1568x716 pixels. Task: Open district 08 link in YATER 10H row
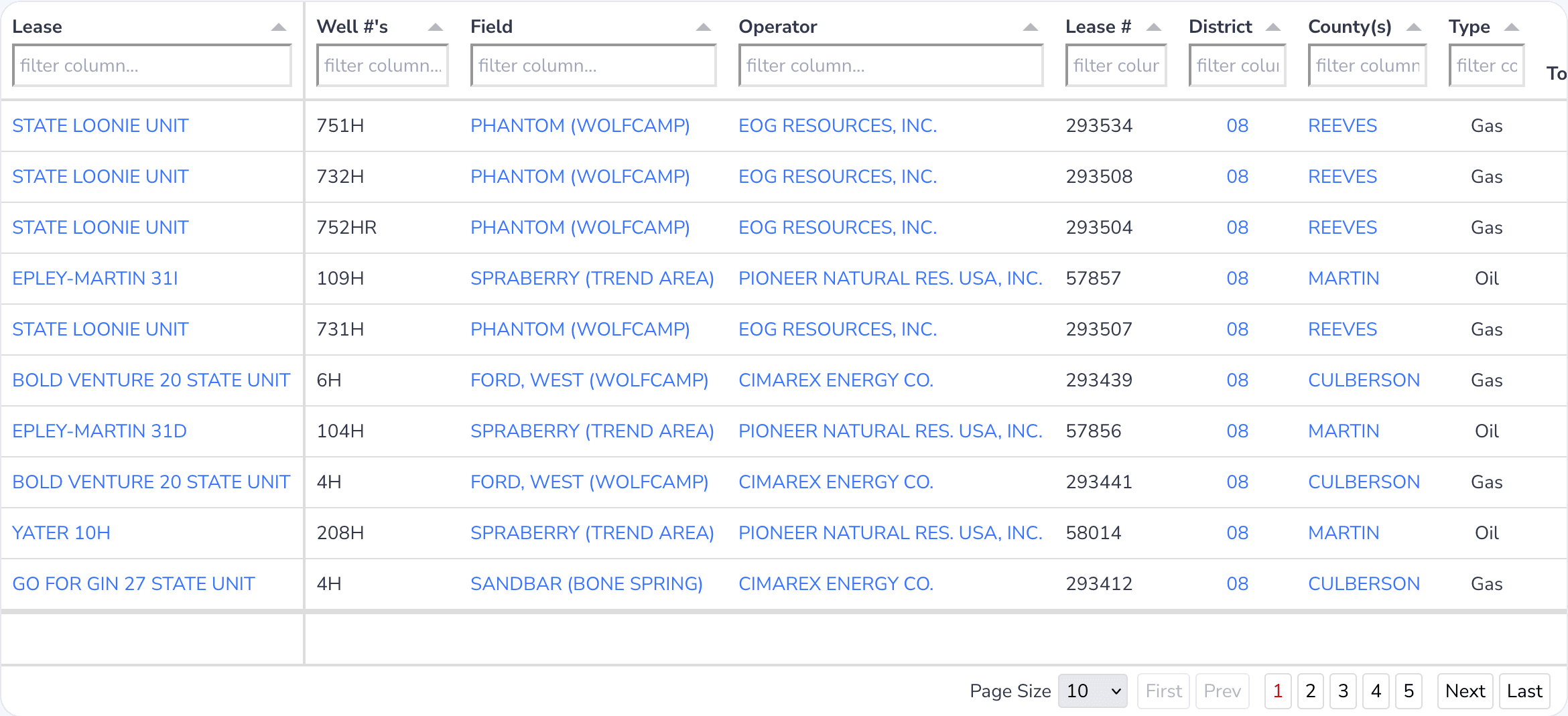point(1238,532)
